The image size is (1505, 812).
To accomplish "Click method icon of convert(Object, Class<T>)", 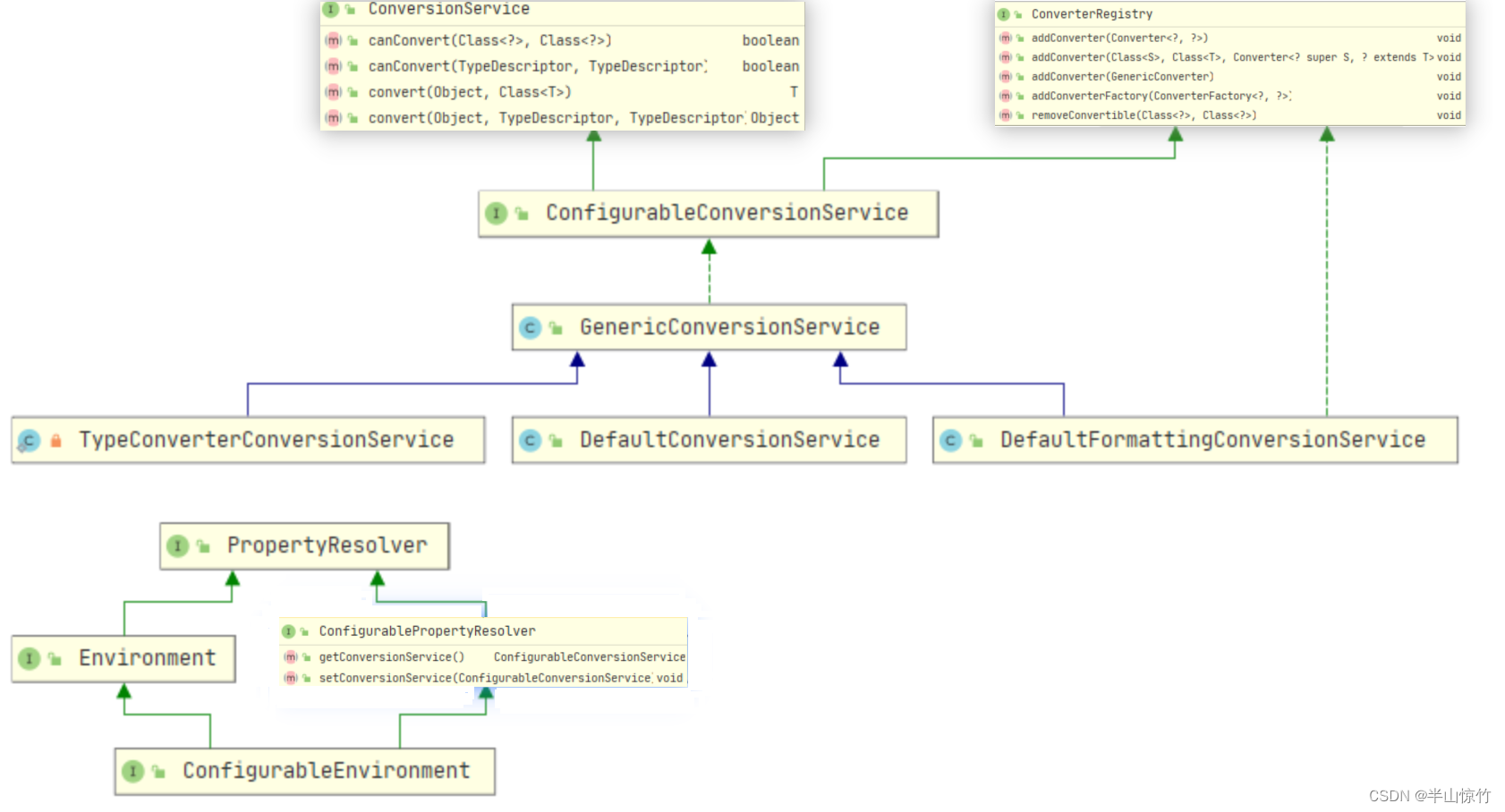I will (334, 92).
